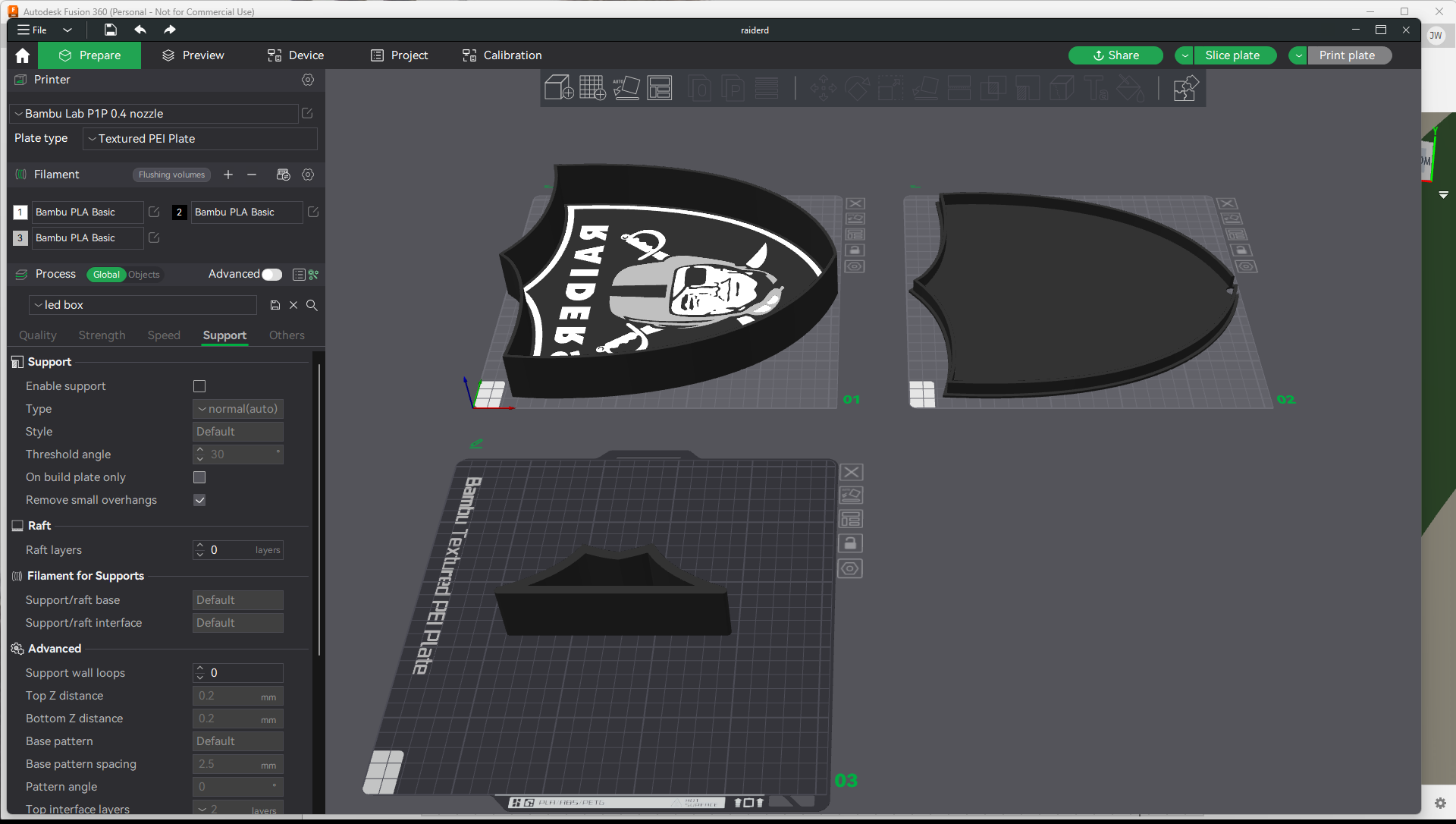
Task: Click the Share button
Action: tap(1116, 55)
